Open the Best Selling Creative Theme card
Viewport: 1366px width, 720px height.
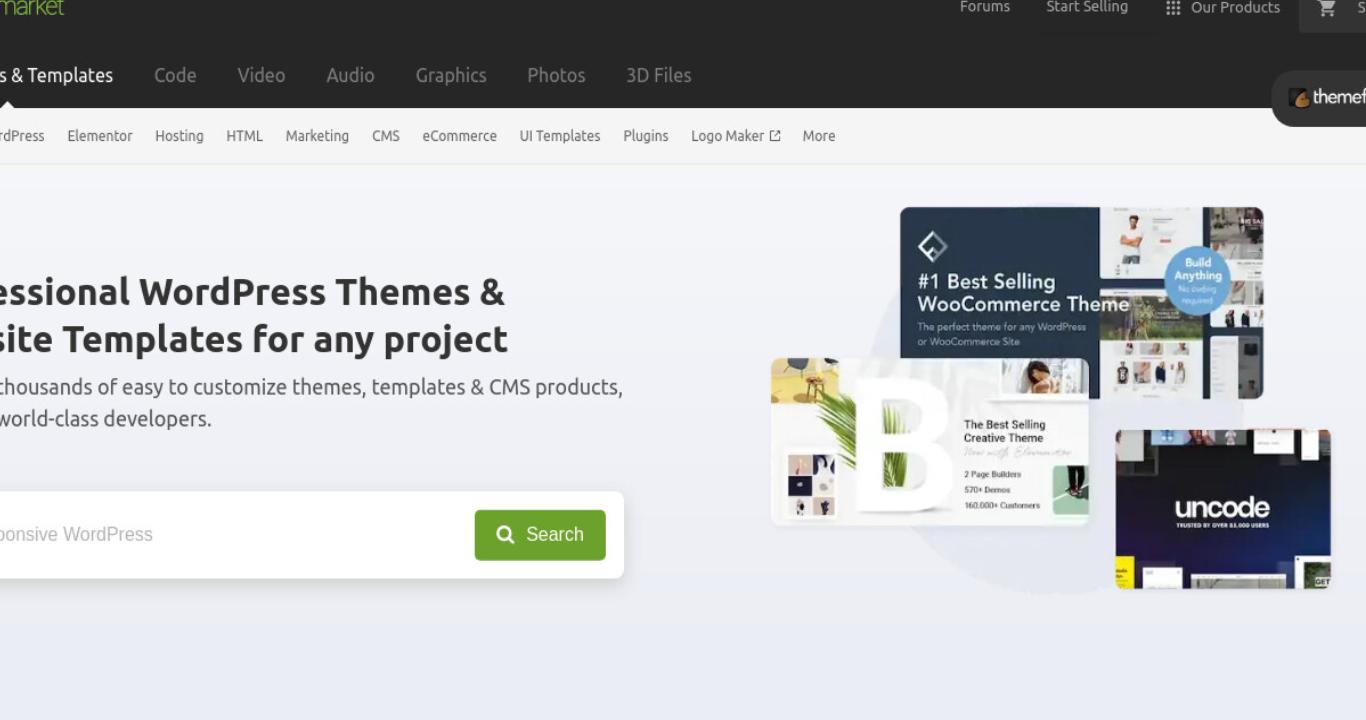coord(929,441)
